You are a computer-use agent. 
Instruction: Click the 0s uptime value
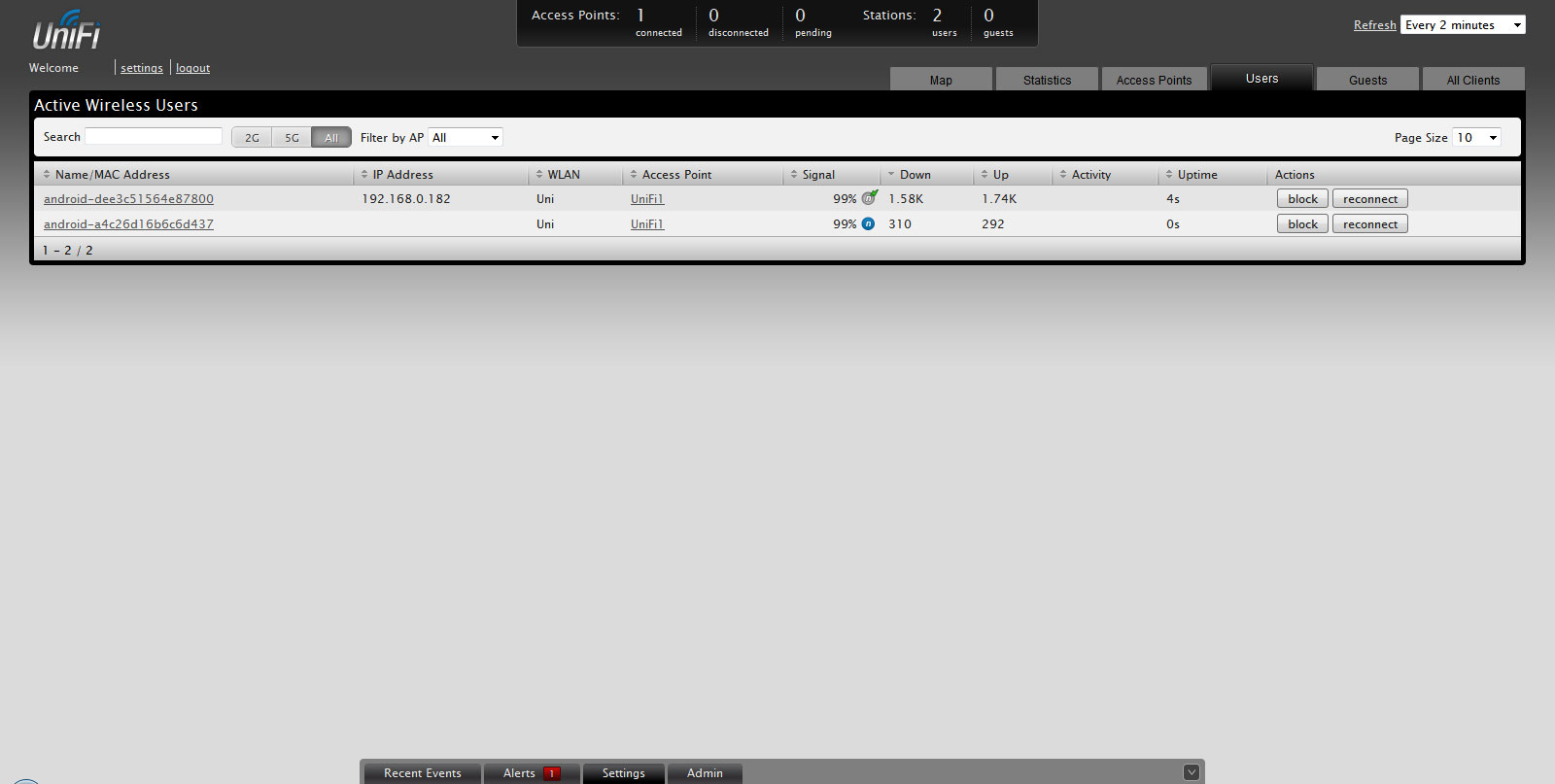1173,223
